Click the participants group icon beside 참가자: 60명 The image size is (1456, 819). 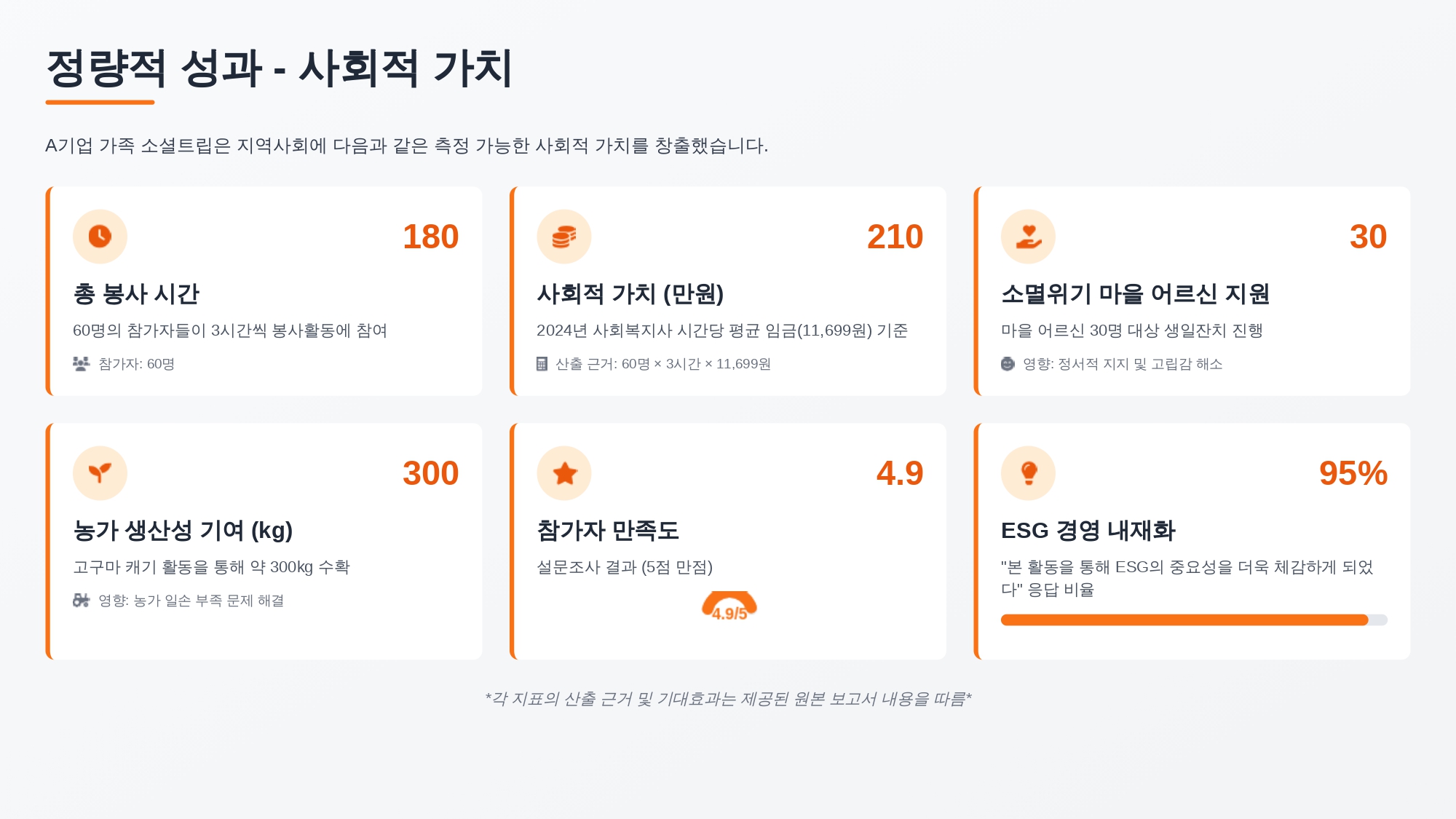coord(81,363)
